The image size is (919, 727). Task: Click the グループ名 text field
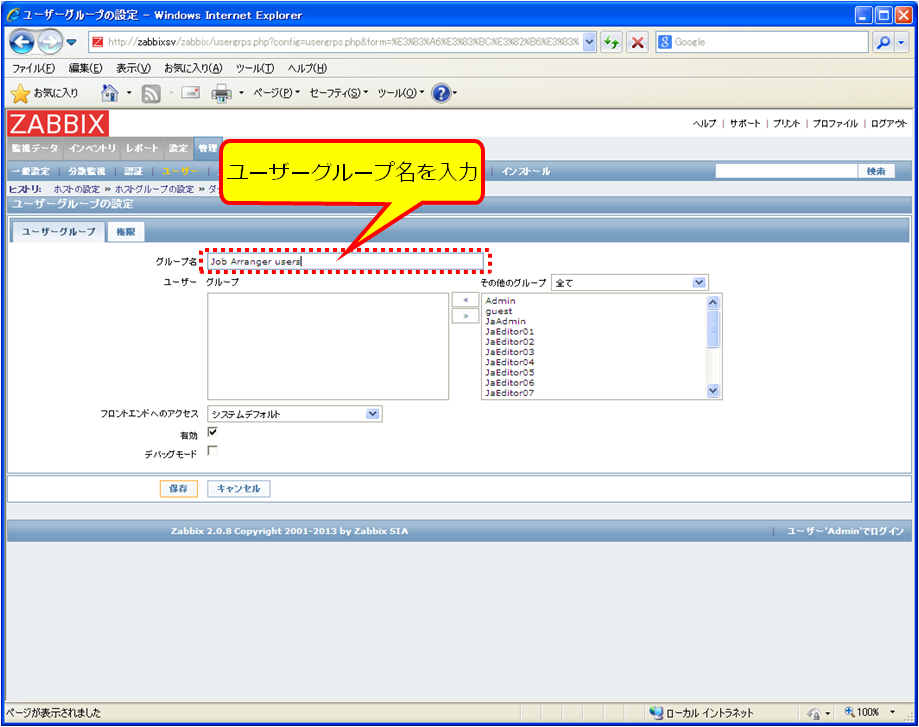pos(346,261)
